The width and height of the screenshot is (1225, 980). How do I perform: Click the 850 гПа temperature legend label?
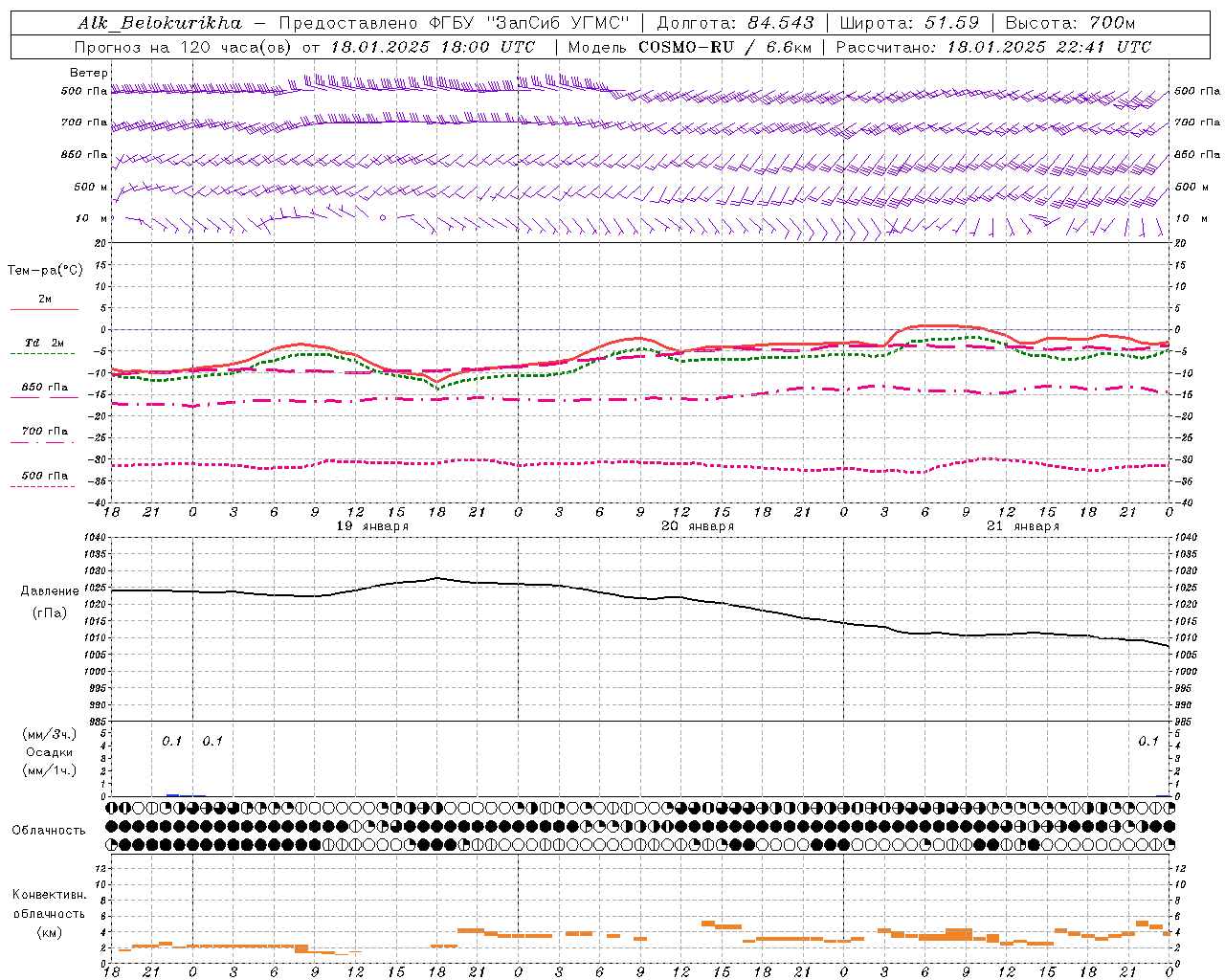[45, 388]
